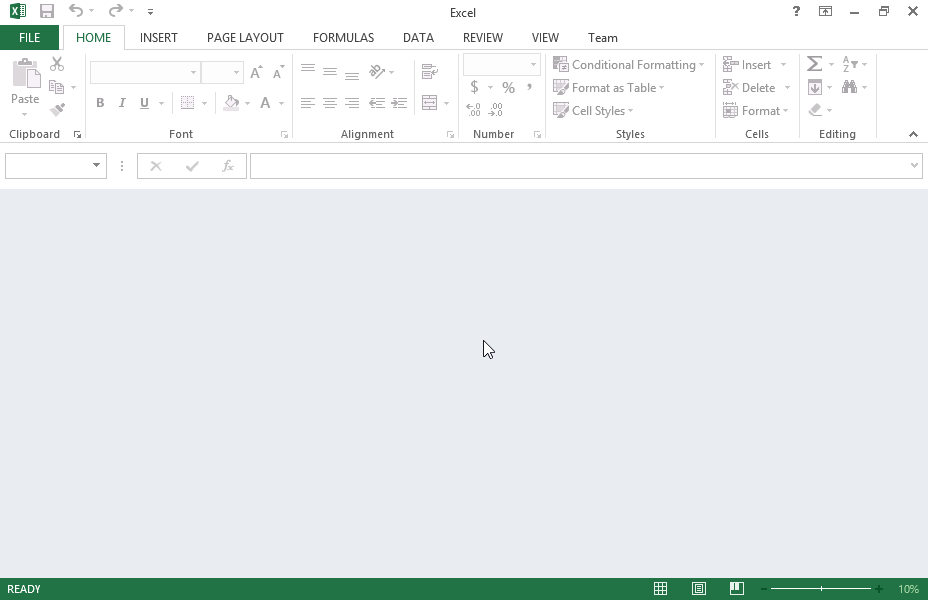Click the Format Painter brush icon

click(57, 110)
